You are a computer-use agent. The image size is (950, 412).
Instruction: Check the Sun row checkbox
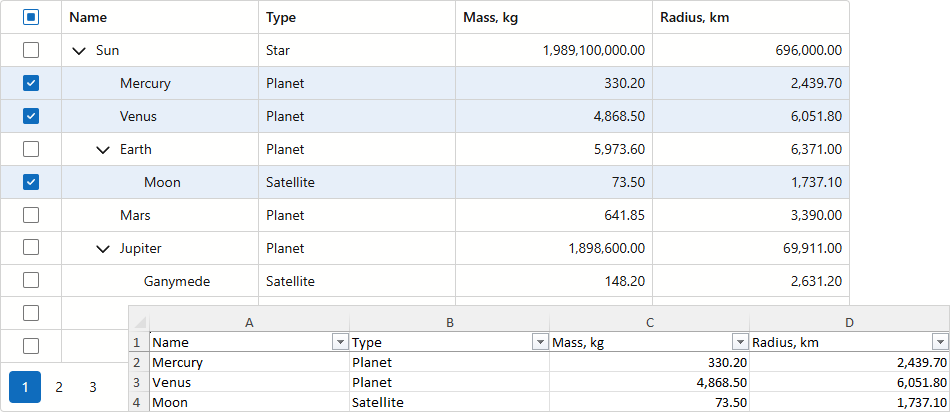31,50
